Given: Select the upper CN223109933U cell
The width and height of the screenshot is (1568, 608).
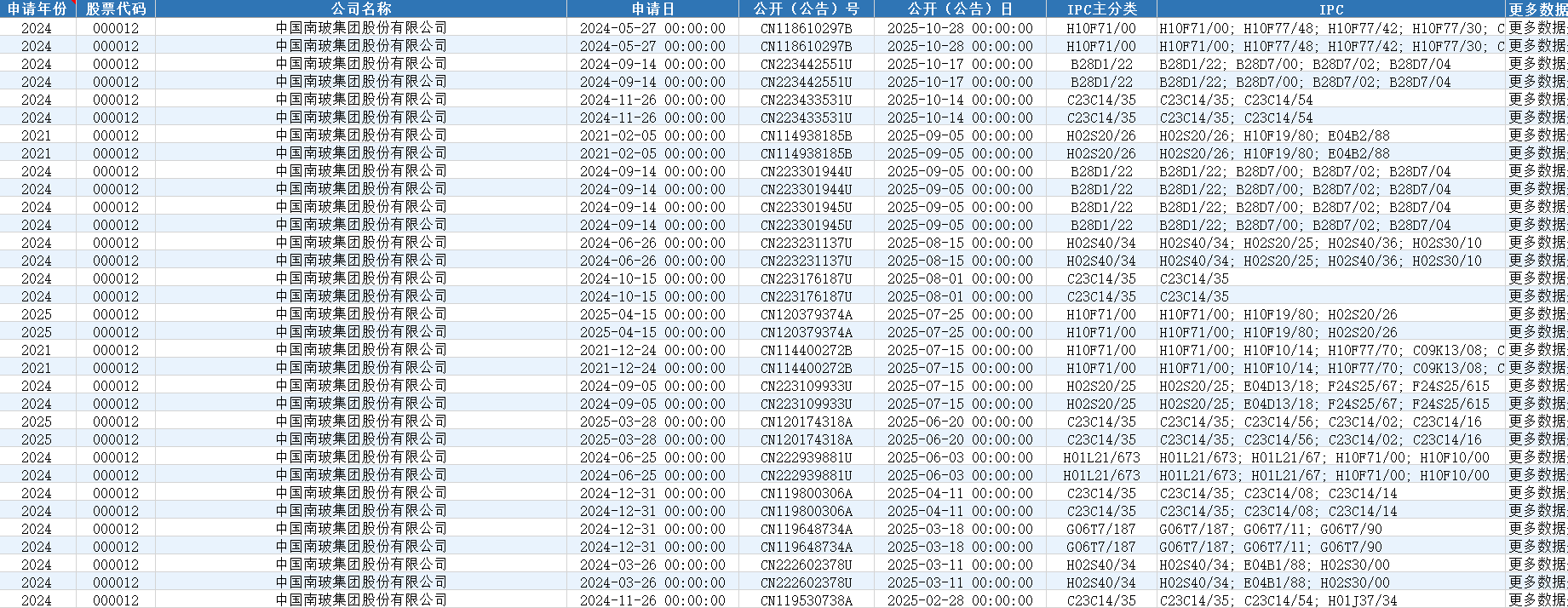Looking at the screenshot, I should coord(807,385).
